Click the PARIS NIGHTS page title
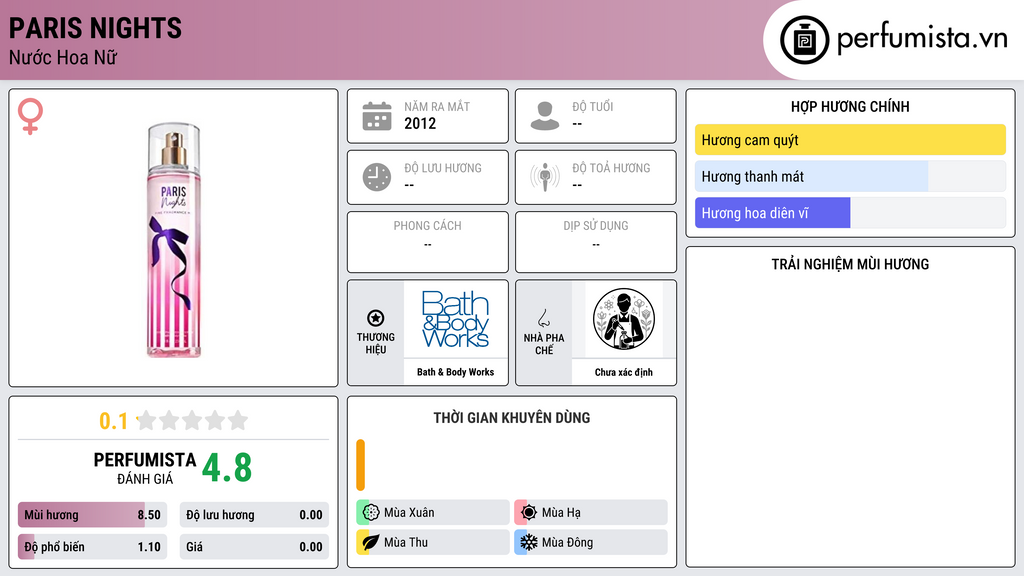This screenshot has height=576, width=1024. 95,28
